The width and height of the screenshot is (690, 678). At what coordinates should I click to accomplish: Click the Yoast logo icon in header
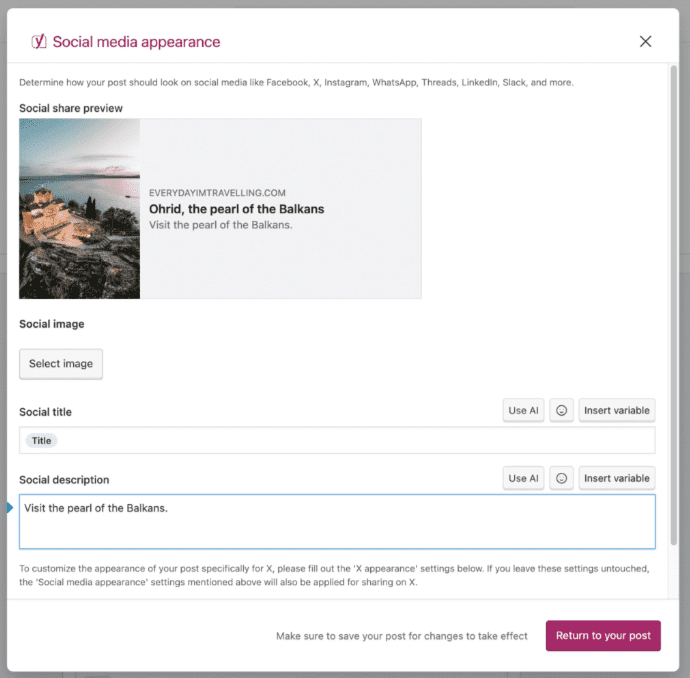pyautogui.click(x=39, y=41)
